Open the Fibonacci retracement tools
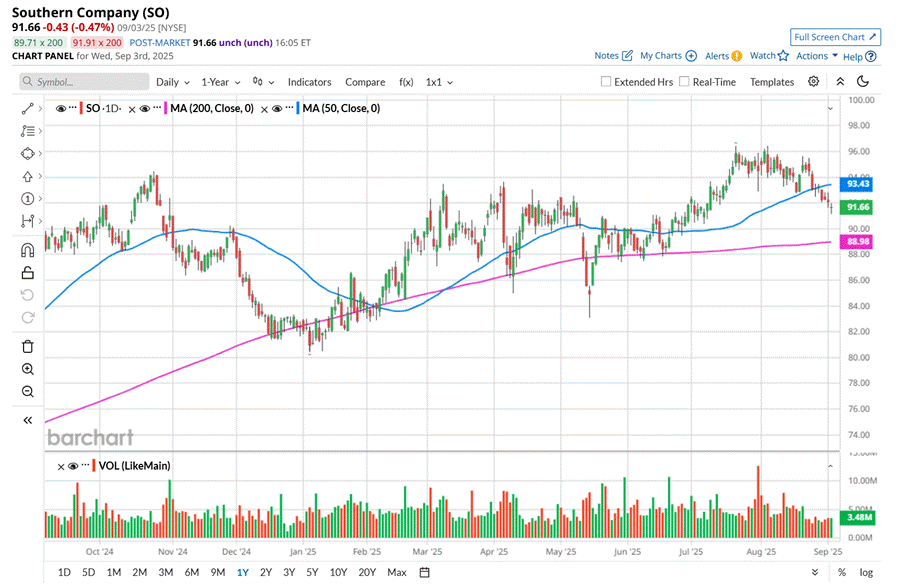Viewport: 903px width, 588px height. coord(27,131)
